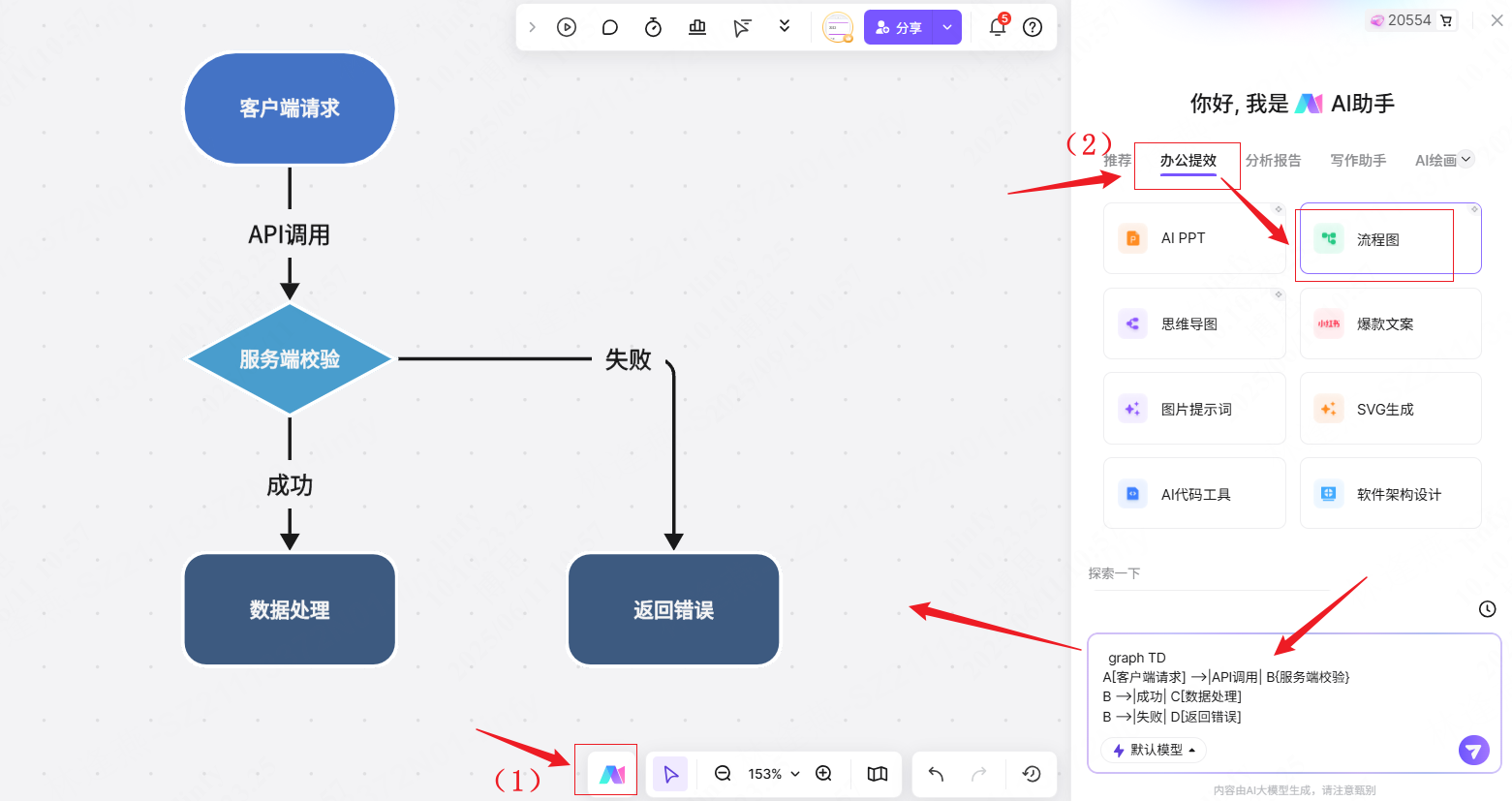The image size is (1512, 801).
Task: Open the comments tool
Action: [609, 26]
